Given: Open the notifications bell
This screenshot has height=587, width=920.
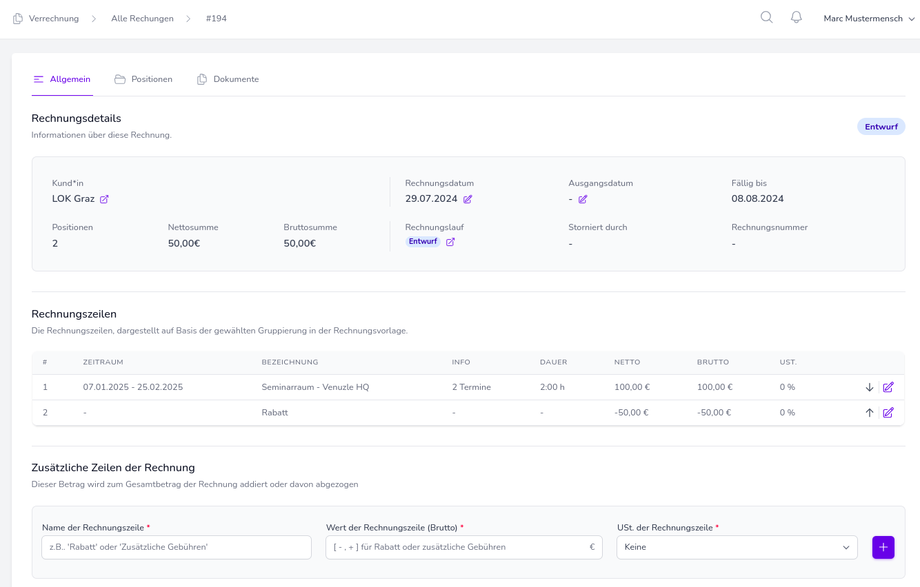Looking at the screenshot, I should coord(796,18).
